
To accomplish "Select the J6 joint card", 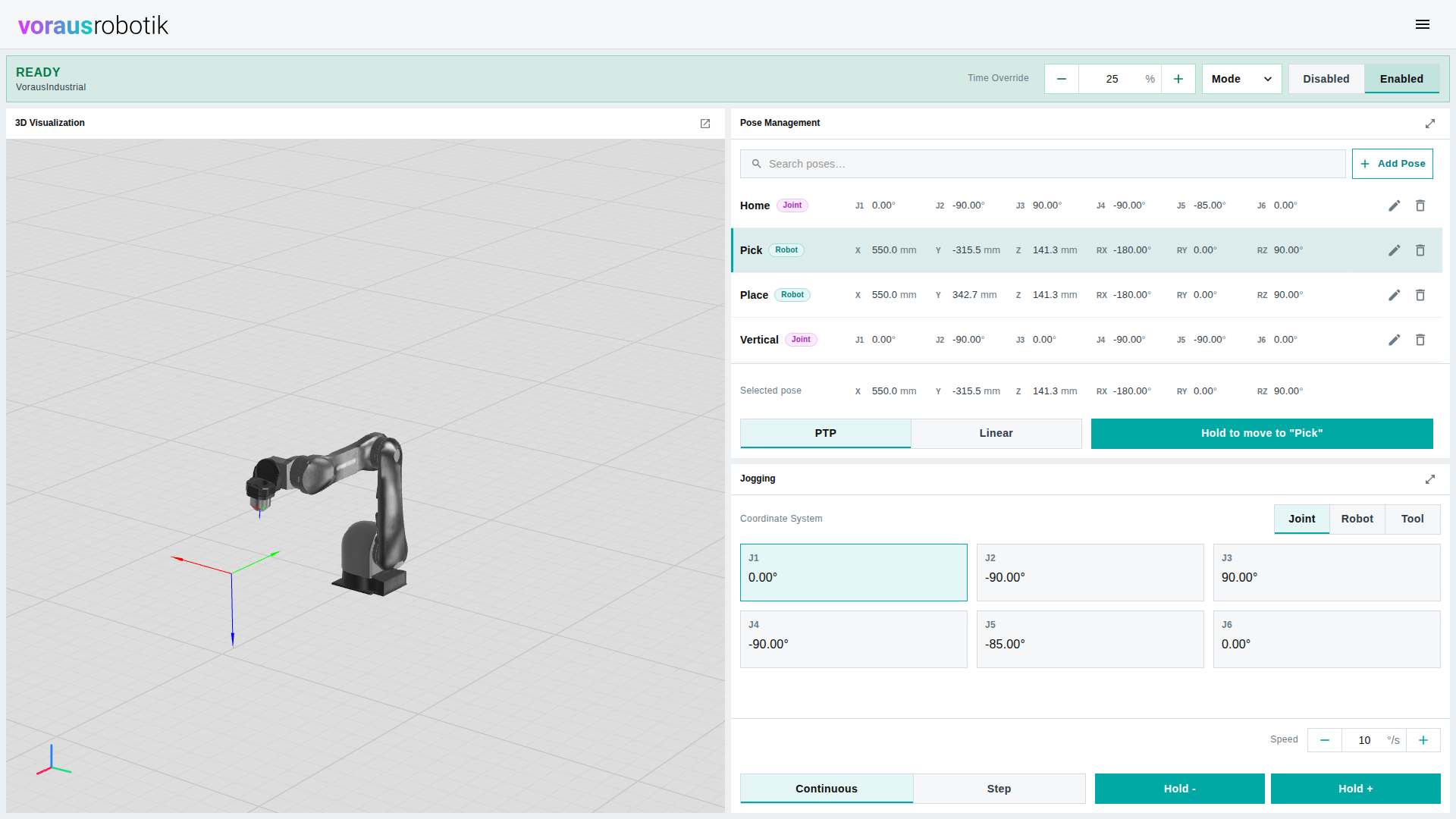I will click(x=1327, y=639).
